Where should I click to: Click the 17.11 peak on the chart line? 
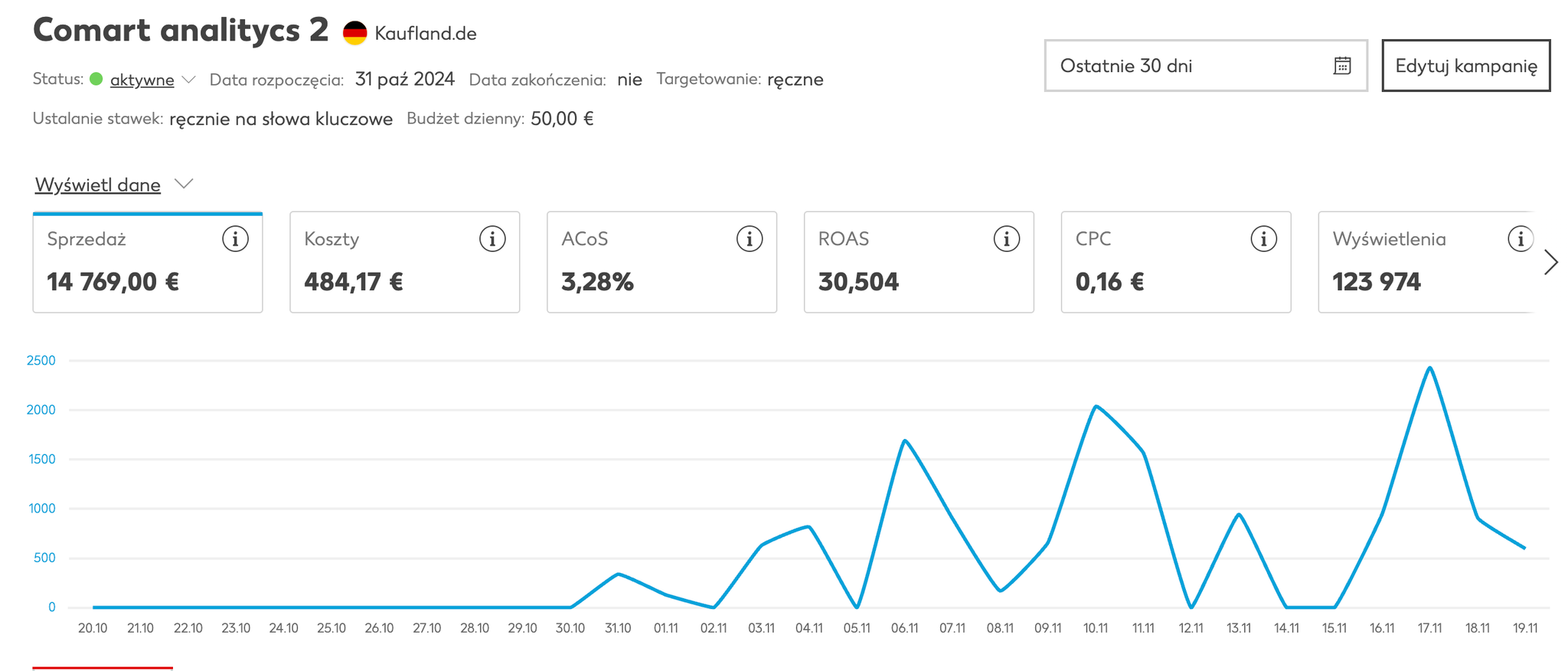[x=1429, y=368]
